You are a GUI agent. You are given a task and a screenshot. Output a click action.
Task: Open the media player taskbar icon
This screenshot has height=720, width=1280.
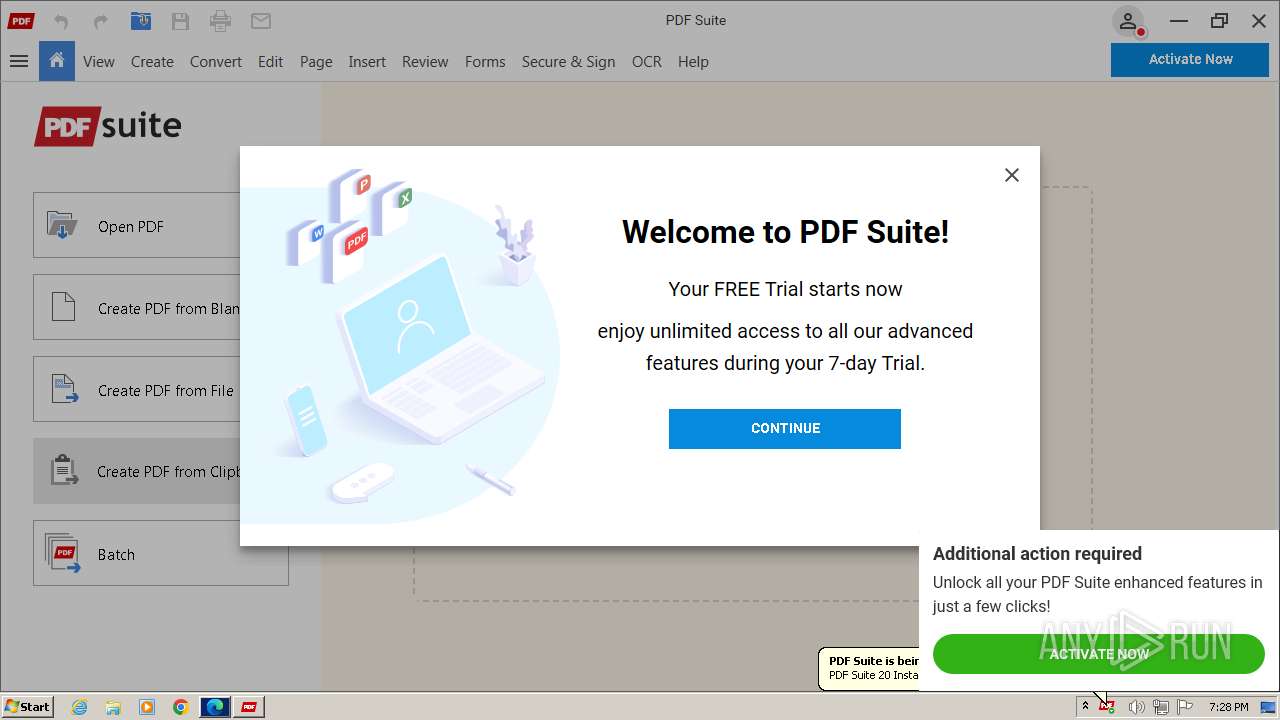(147, 707)
